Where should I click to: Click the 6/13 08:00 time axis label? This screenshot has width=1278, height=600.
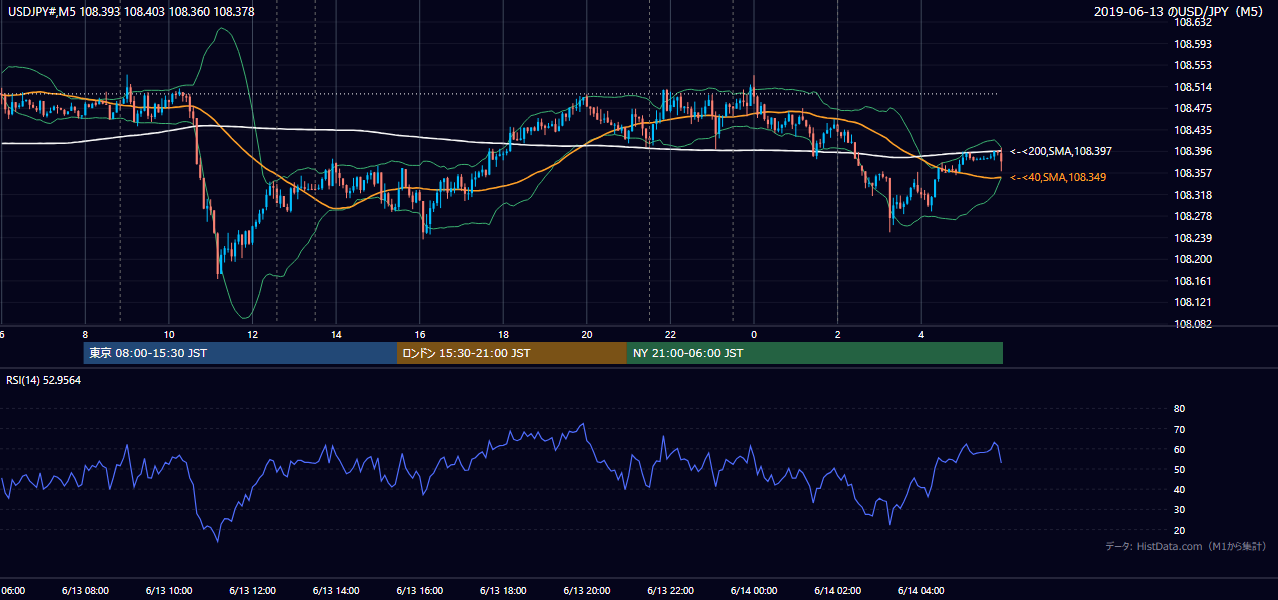click(85, 590)
